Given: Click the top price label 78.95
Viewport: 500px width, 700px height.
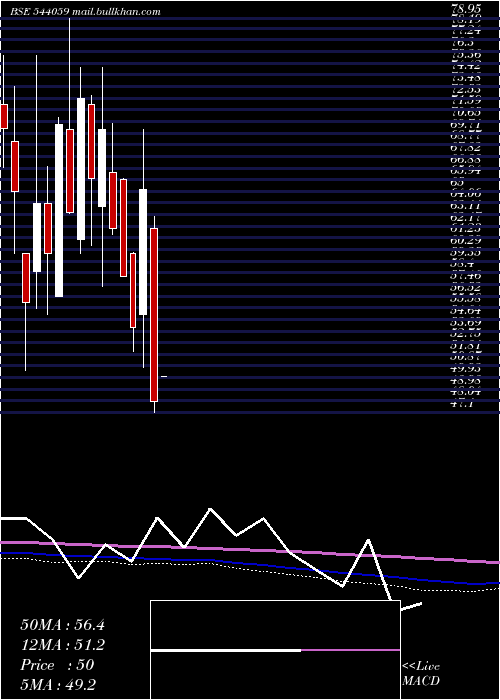Looking at the screenshot, I should 466,10.
